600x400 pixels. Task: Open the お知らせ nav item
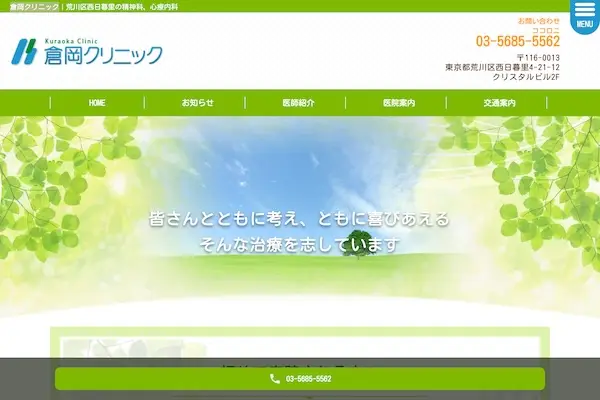pyautogui.click(x=197, y=103)
